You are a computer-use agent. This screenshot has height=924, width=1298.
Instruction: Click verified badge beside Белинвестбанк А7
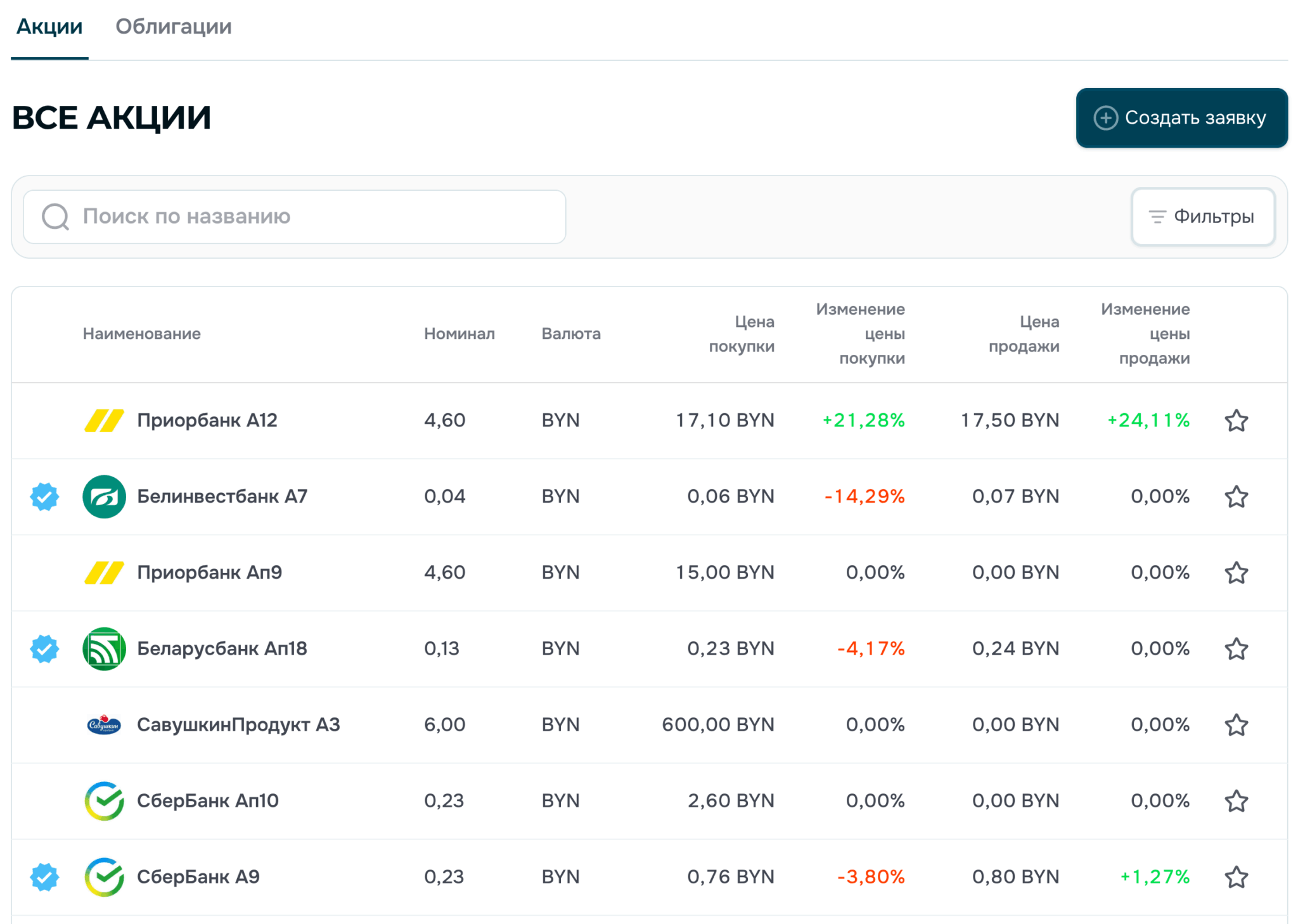[44, 497]
